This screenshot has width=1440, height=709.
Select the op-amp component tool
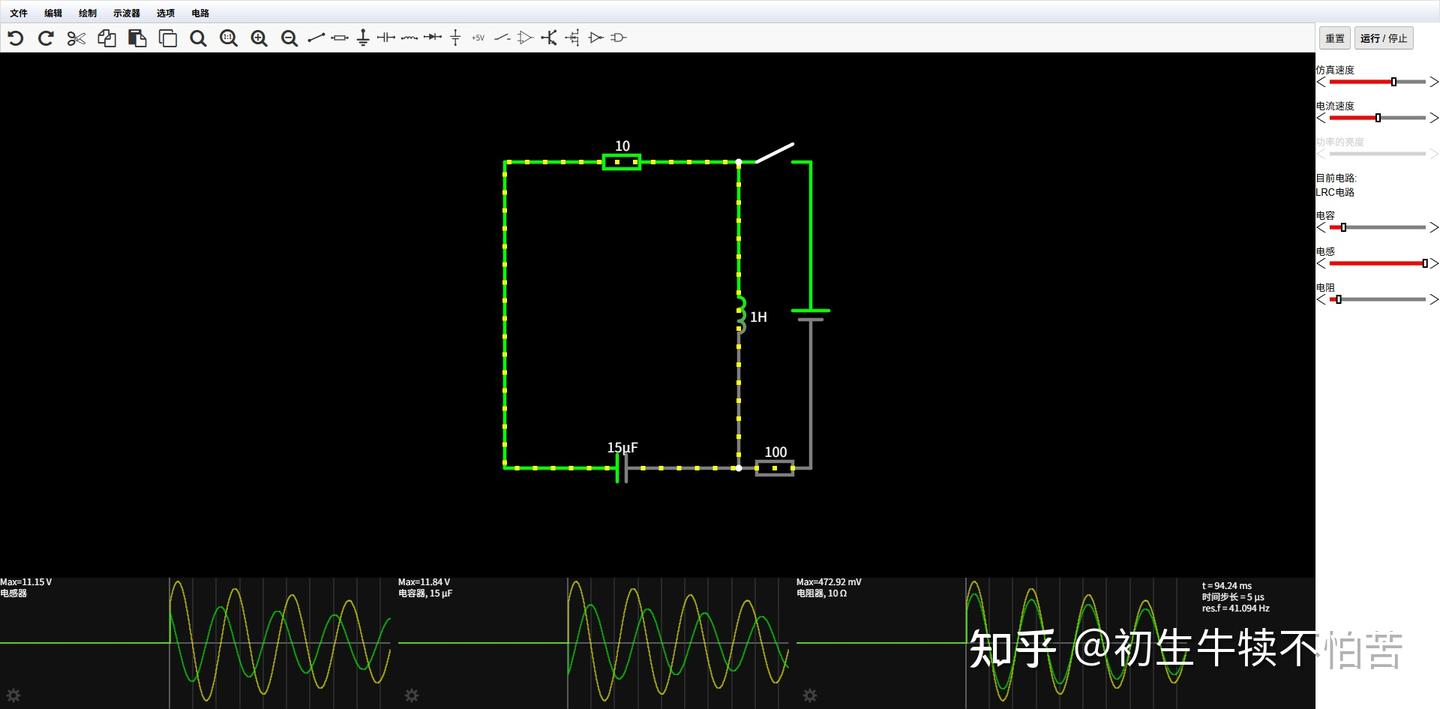(526, 38)
